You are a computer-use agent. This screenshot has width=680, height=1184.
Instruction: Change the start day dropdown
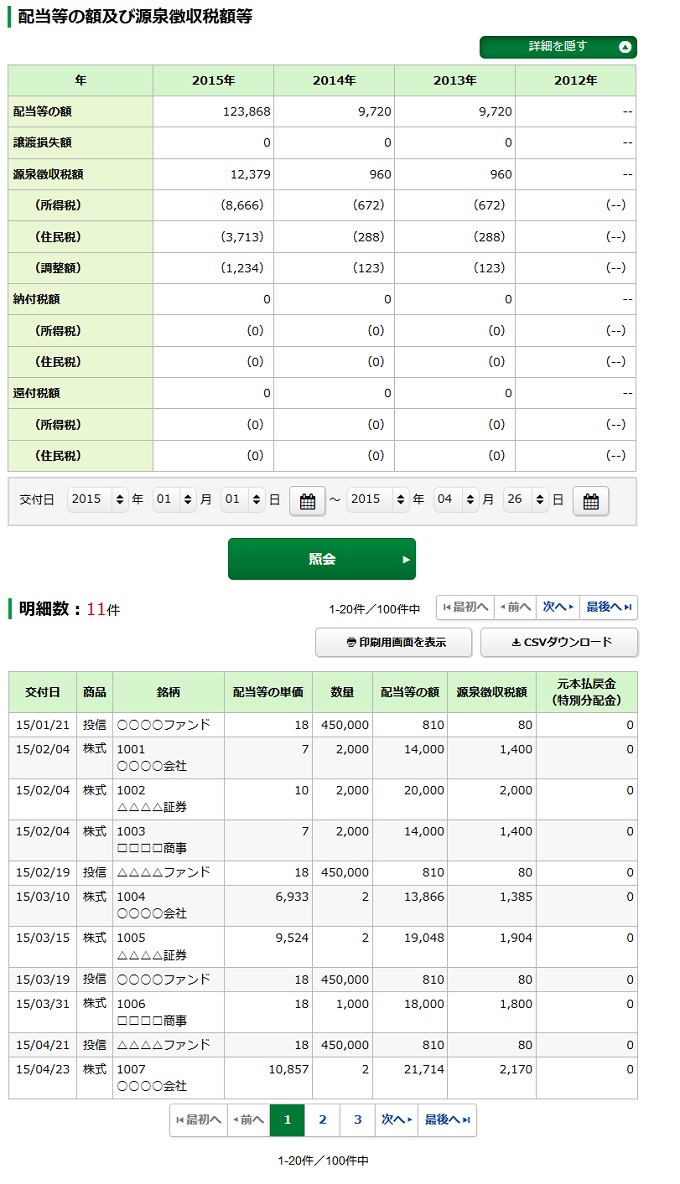(243, 500)
